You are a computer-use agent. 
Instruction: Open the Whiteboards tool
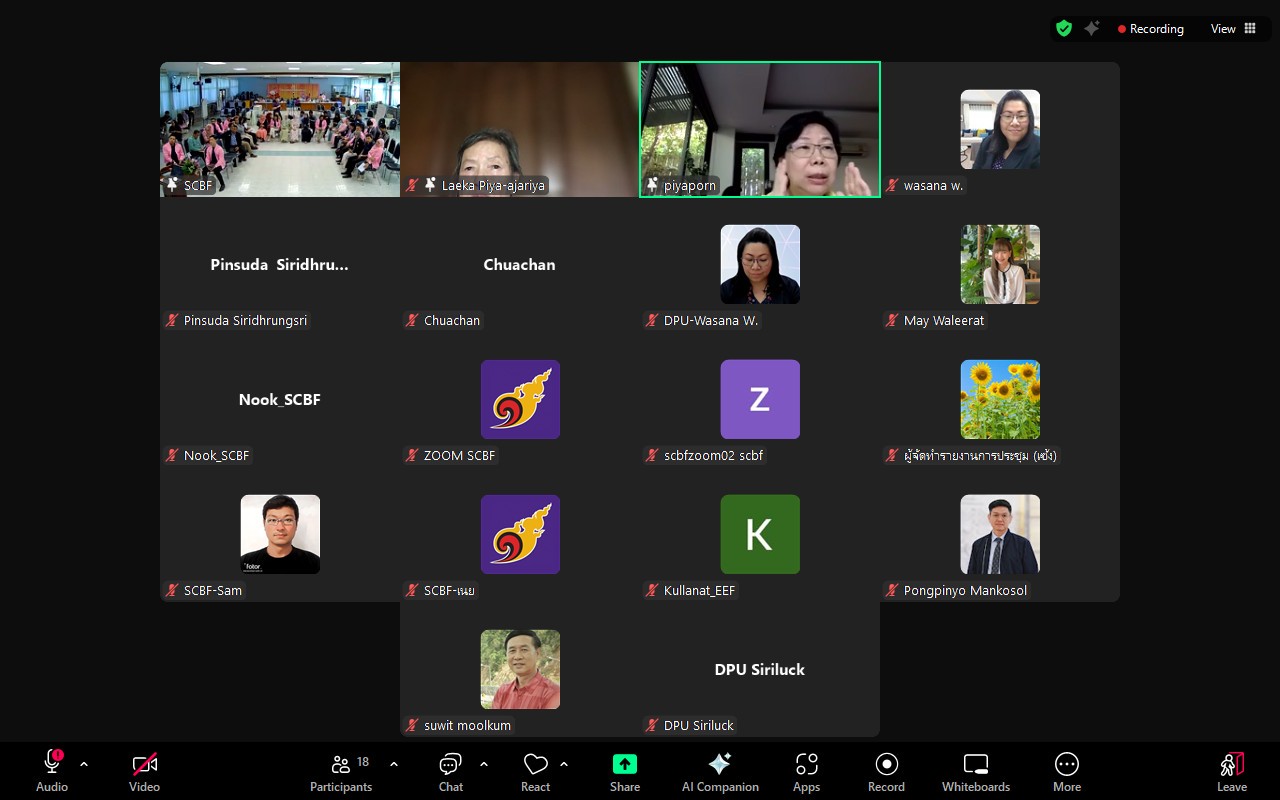(975, 771)
